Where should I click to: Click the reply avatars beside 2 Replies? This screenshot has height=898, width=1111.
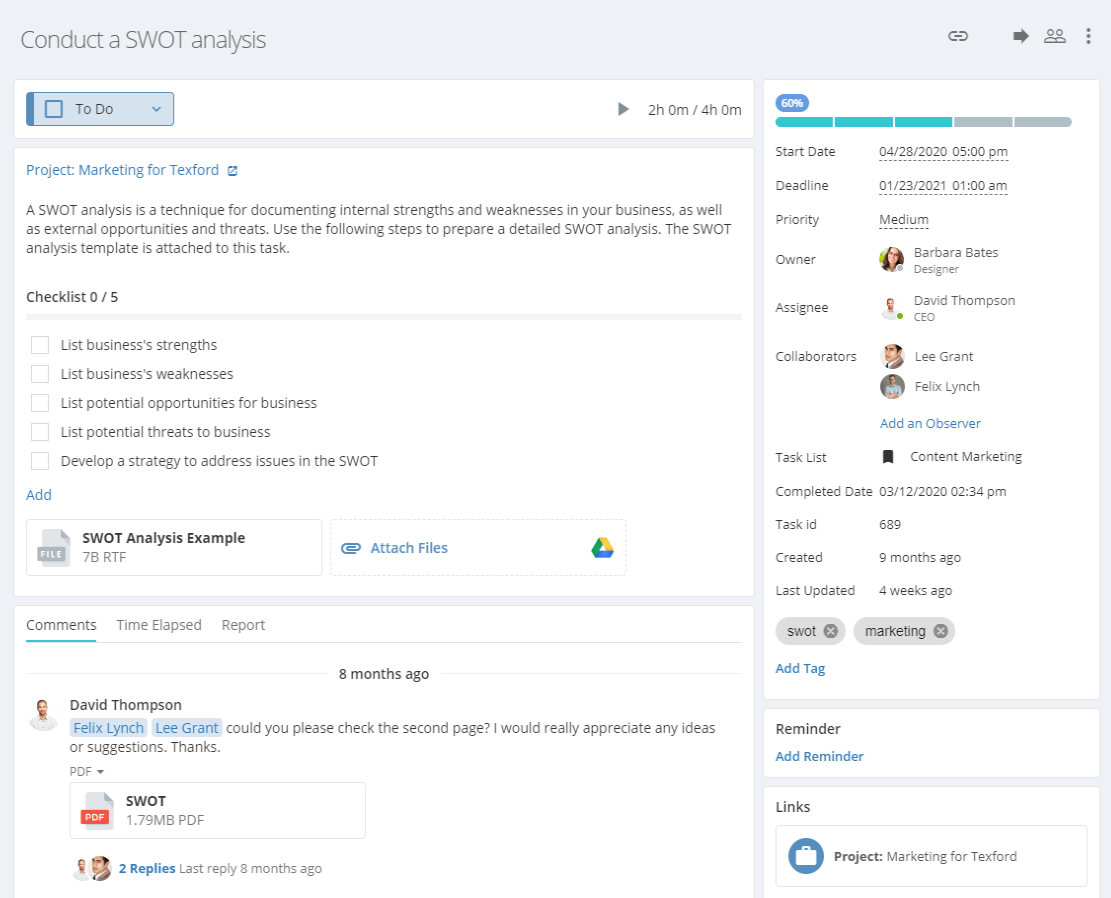(93, 868)
